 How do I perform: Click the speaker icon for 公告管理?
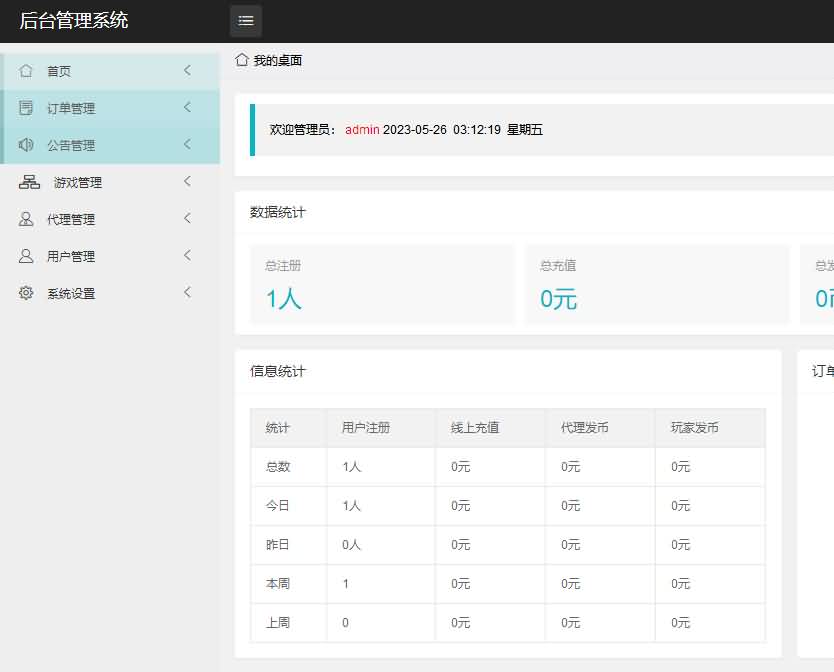[26, 144]
